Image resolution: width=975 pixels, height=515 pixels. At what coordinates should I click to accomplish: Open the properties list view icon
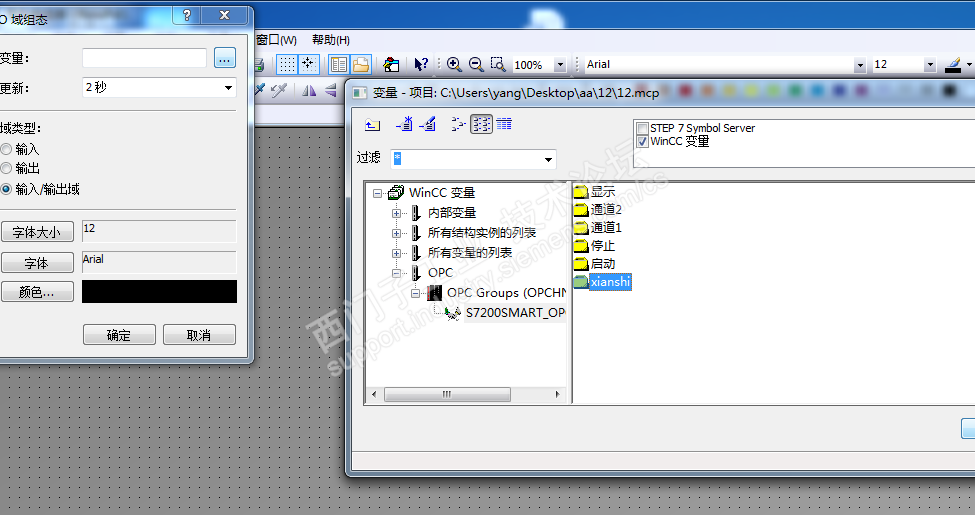coord(339,64)
